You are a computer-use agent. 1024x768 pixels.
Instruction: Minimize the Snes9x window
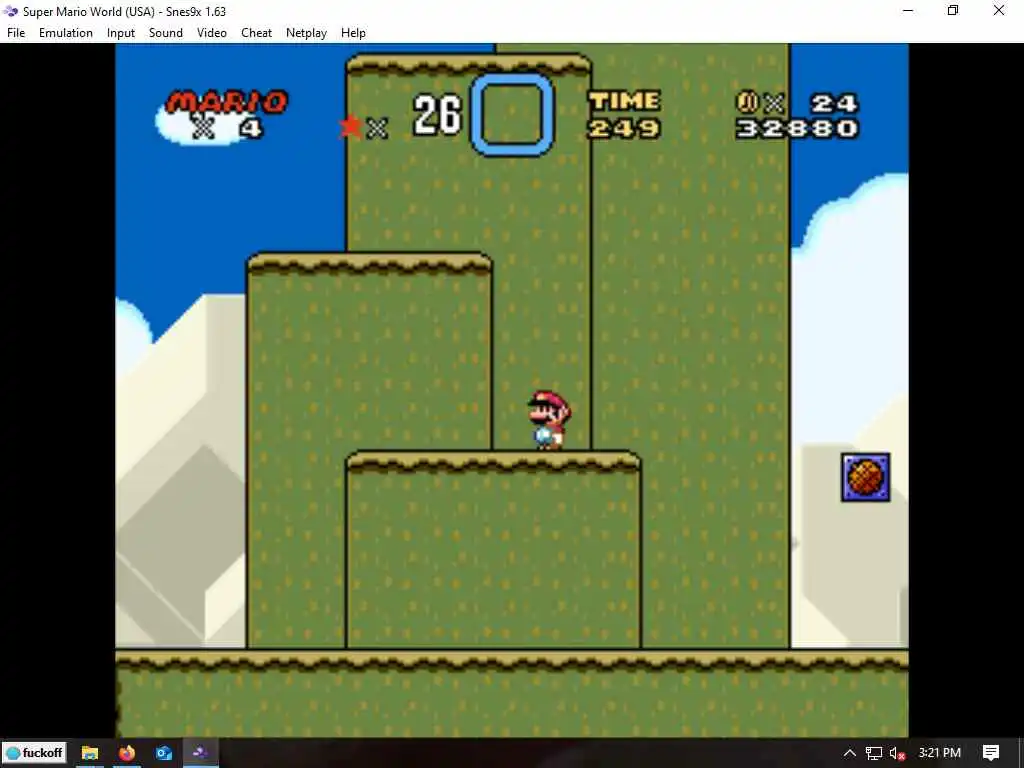908,10
